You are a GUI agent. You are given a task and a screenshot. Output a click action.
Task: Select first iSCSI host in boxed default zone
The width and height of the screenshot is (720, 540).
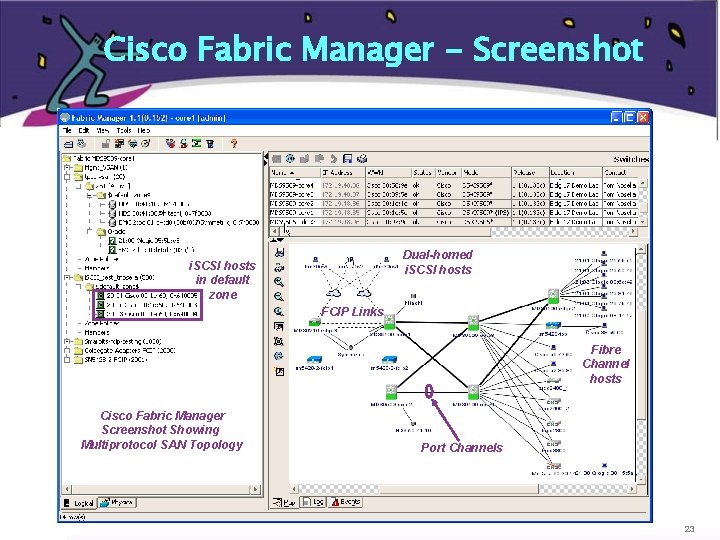point(147,296)
